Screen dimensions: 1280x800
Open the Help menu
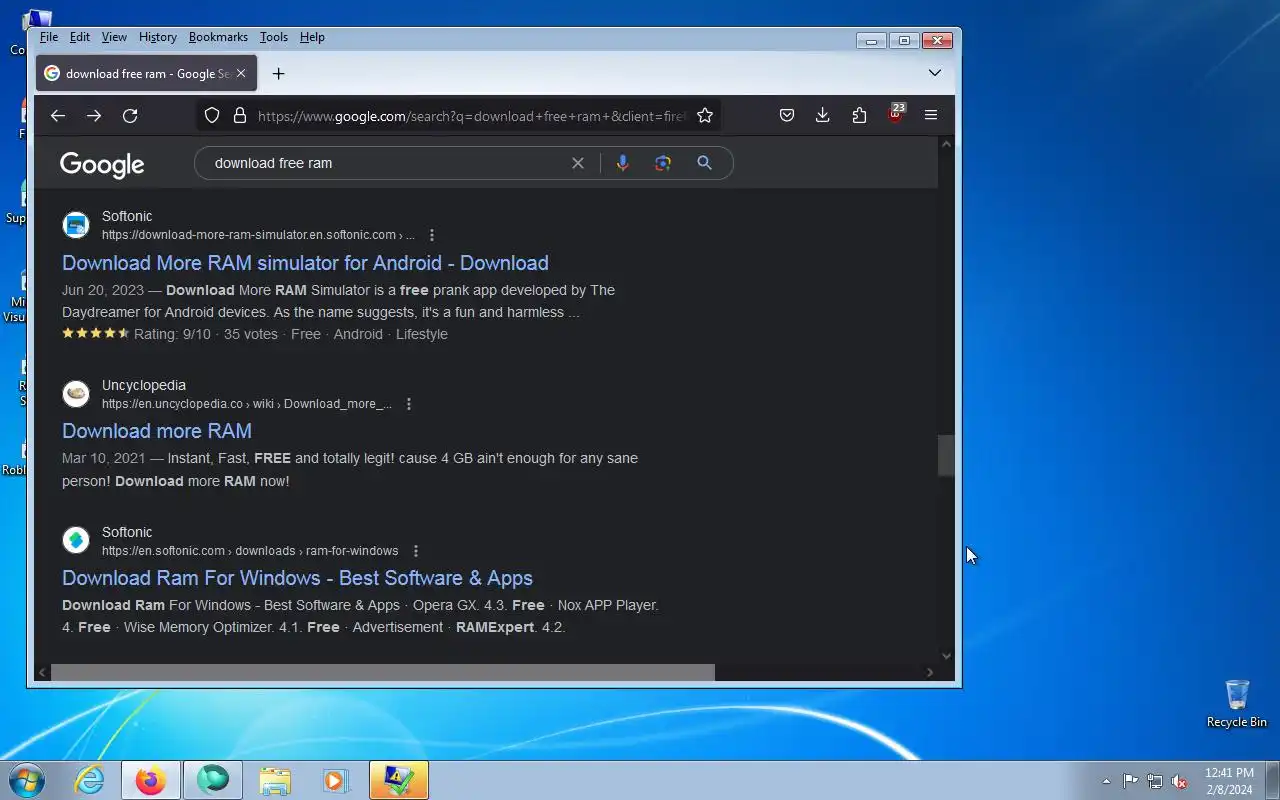(x=312, y=37)
